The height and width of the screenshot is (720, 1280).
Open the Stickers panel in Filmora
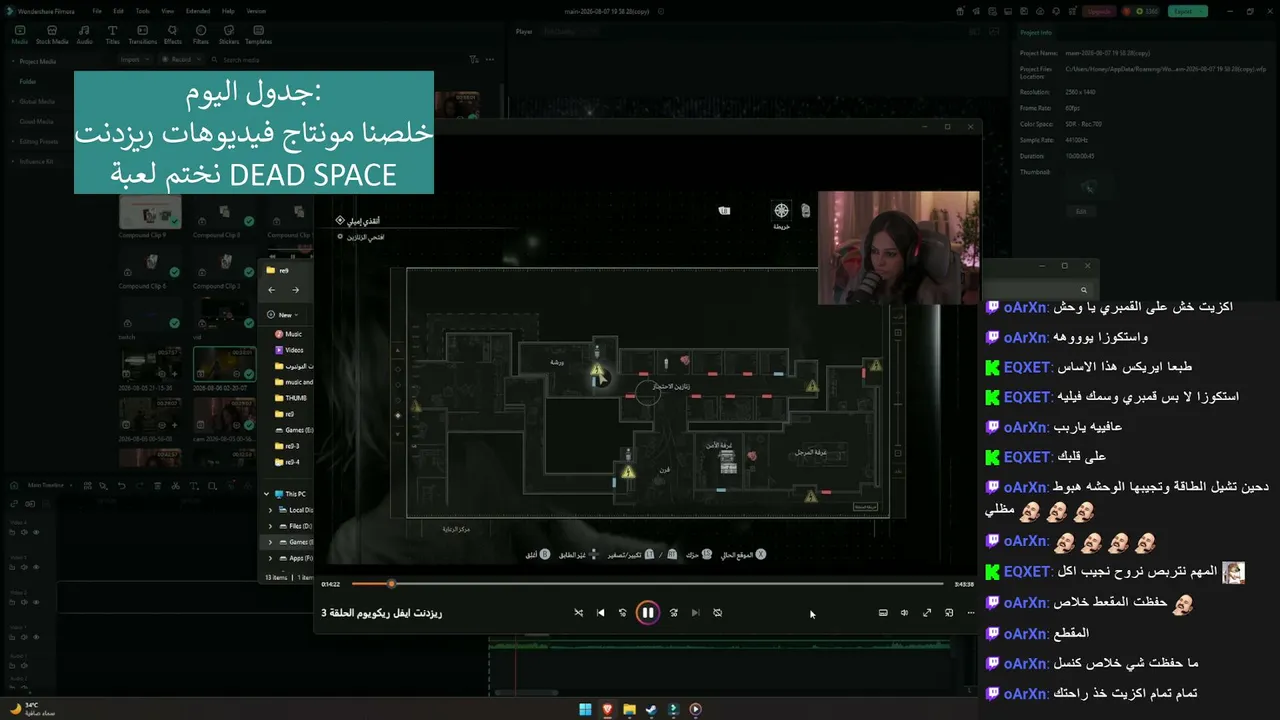coord(228,35)
